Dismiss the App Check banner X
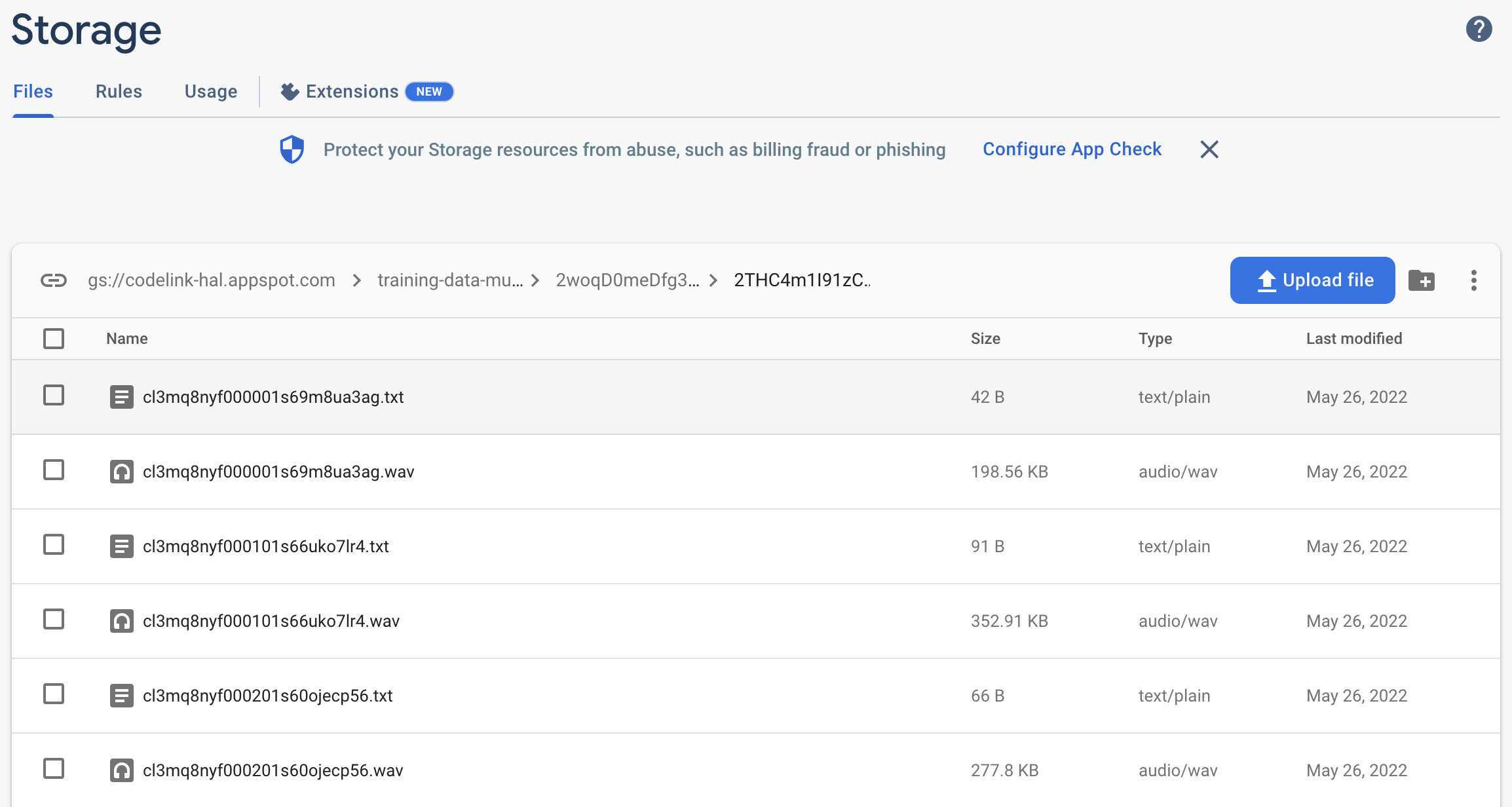 pyautogui.click(x=1211, y=150)
